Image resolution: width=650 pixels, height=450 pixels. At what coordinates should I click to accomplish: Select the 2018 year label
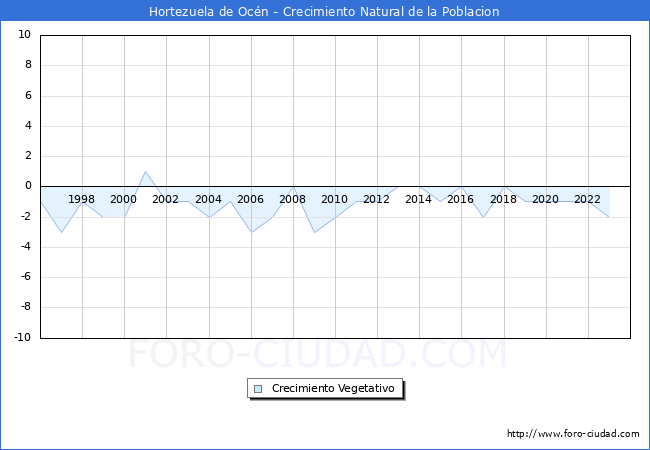(x=504, y=199)
